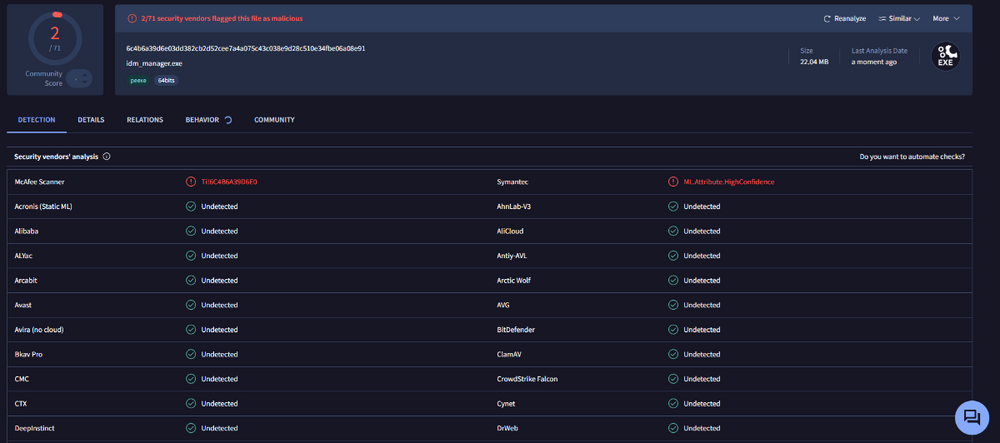Viewport: 1000px width, 443px height.
Task: Click the McAfee Scanner vendor name
Action: (40, 182)
